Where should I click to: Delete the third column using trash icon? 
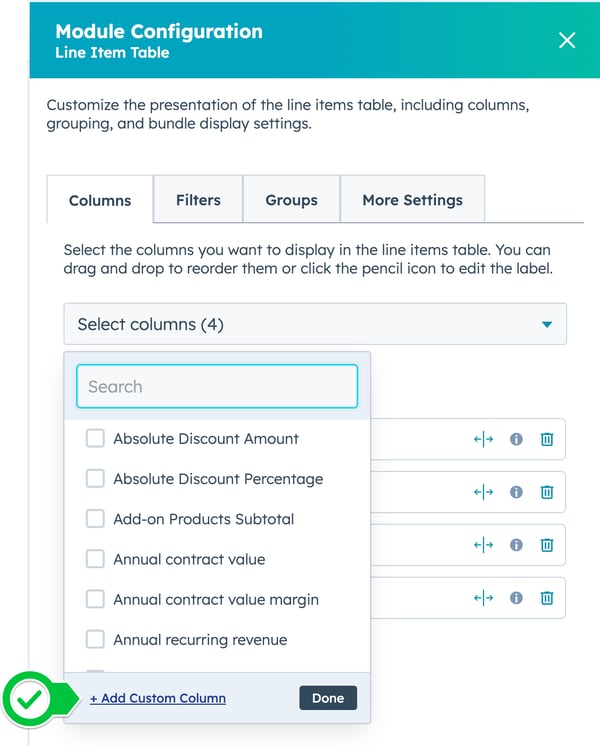(547, 545)
